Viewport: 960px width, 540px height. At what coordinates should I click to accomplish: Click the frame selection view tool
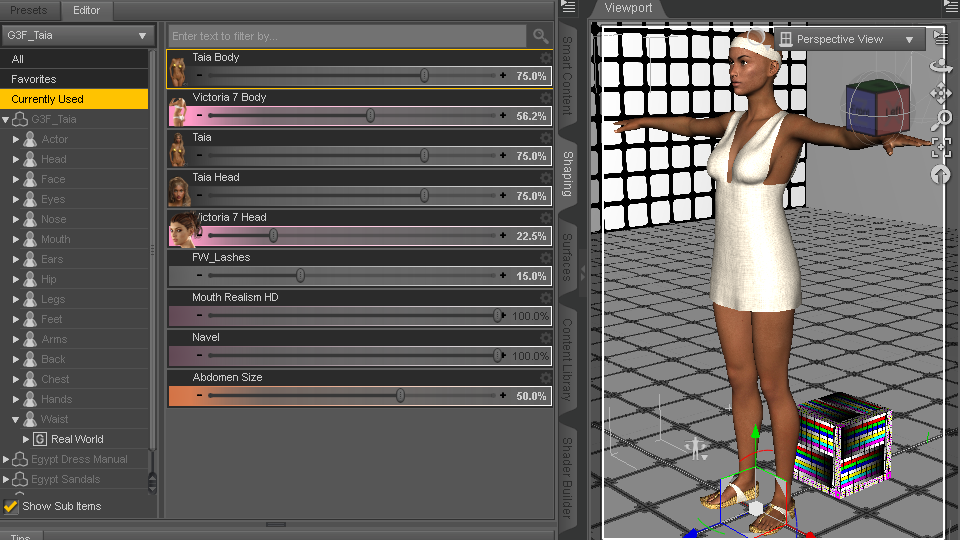pos(940,148)
